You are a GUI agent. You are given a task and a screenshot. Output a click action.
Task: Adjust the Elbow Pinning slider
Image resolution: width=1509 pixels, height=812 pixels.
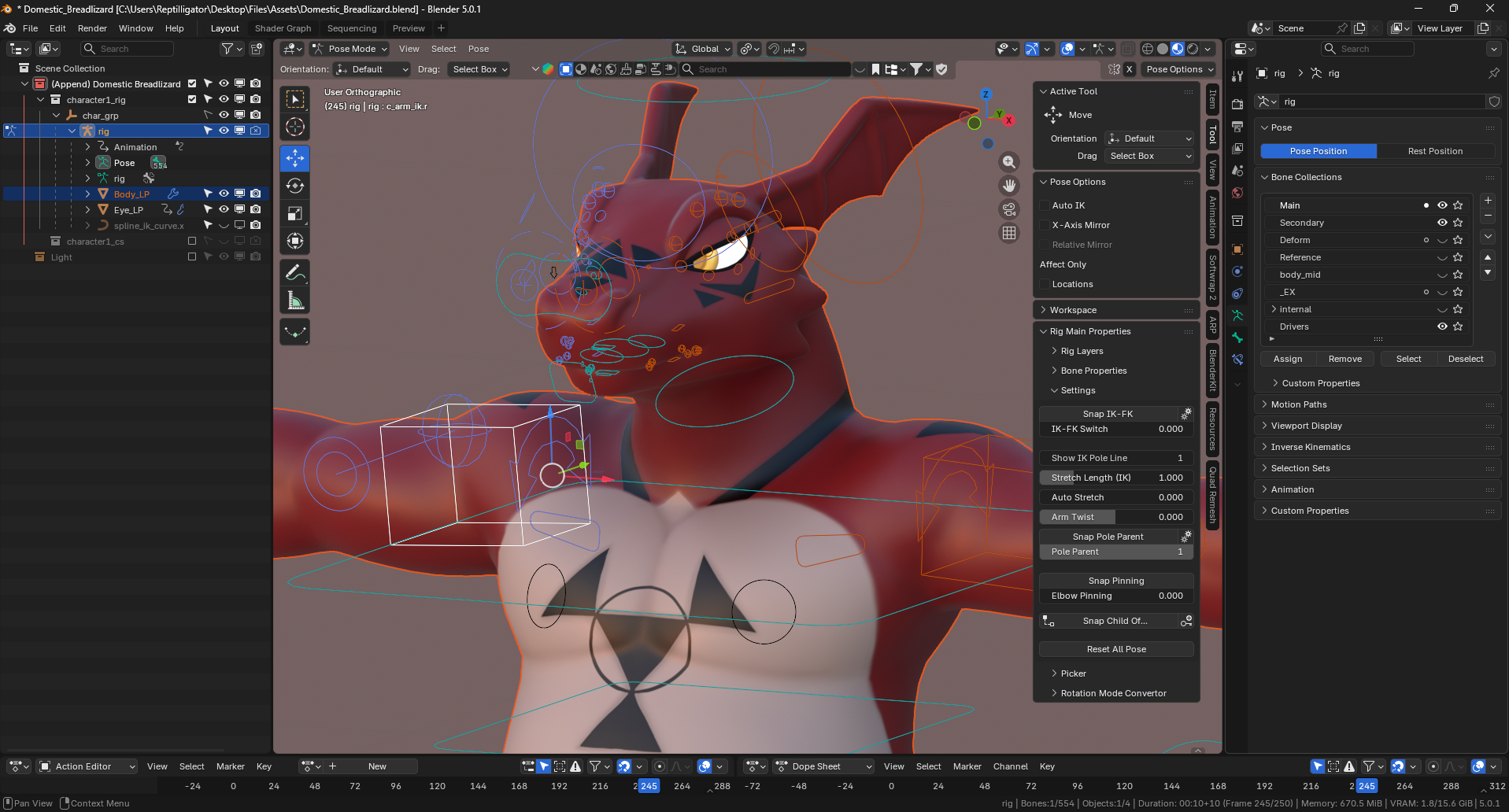click(x=1116, y=596)
